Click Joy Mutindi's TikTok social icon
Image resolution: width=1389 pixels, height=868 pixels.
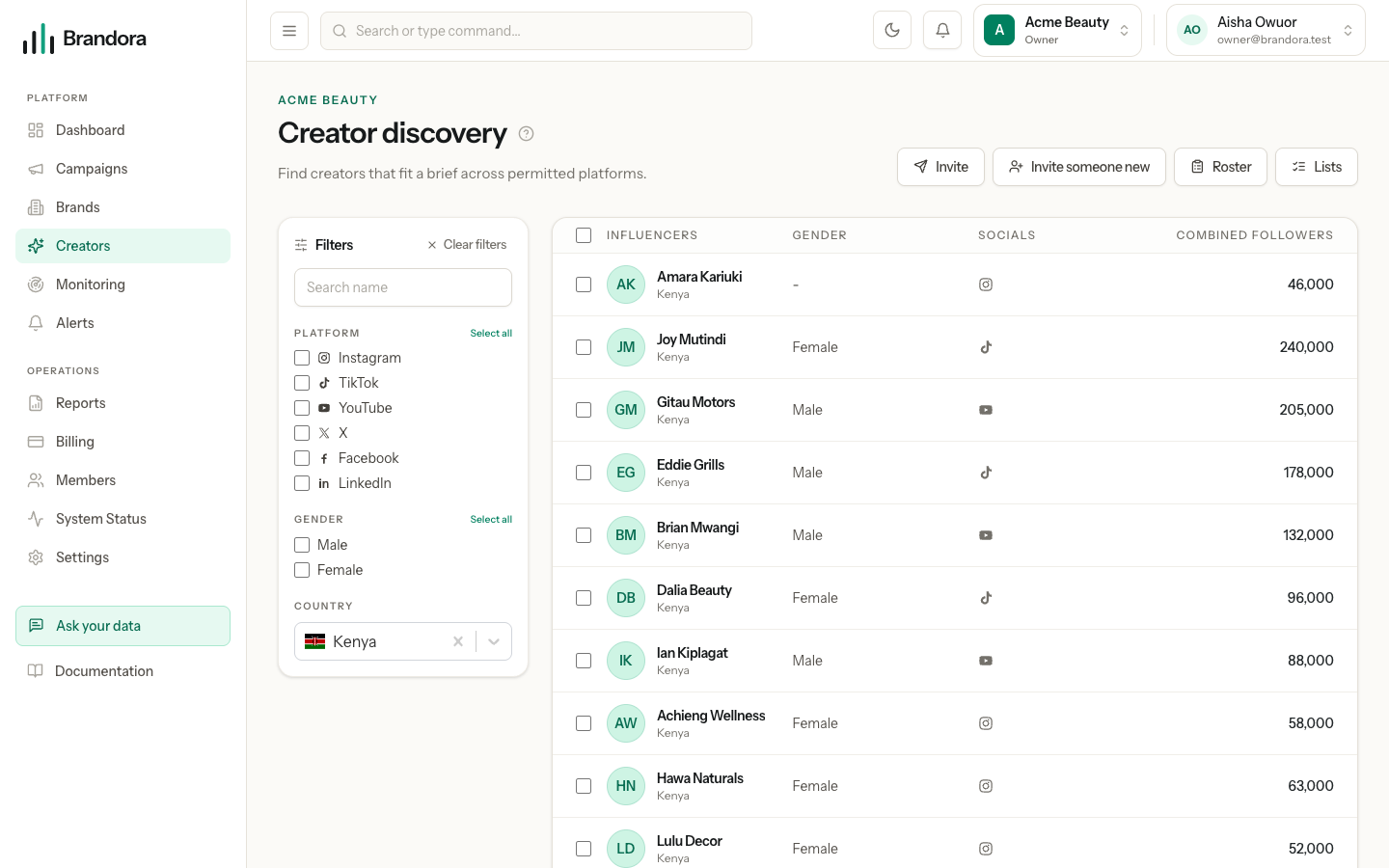tap(986, 347)
